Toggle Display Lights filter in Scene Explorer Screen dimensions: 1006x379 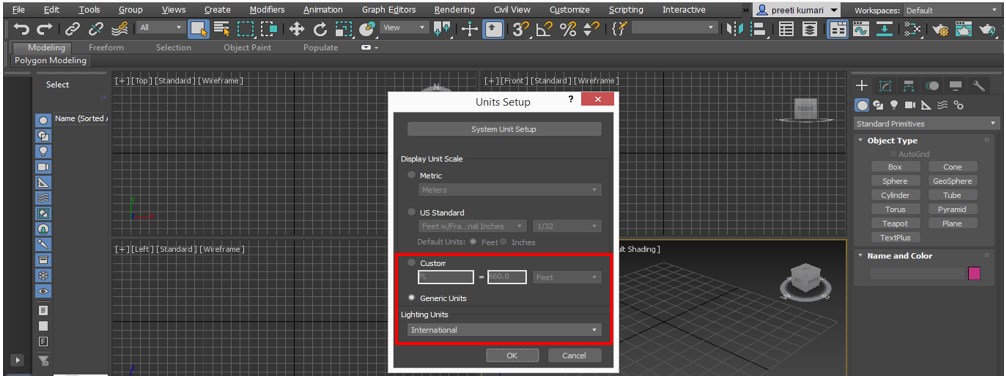43,151
